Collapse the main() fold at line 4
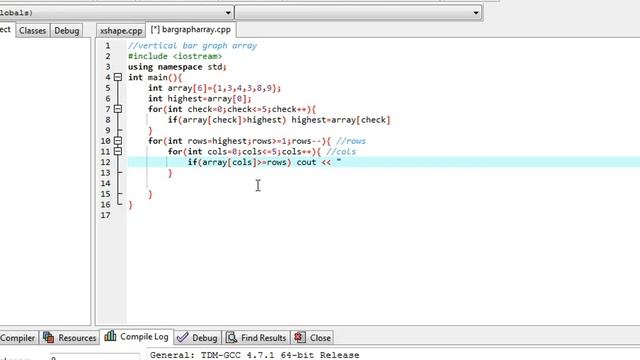640x360 pixels. 118,77
